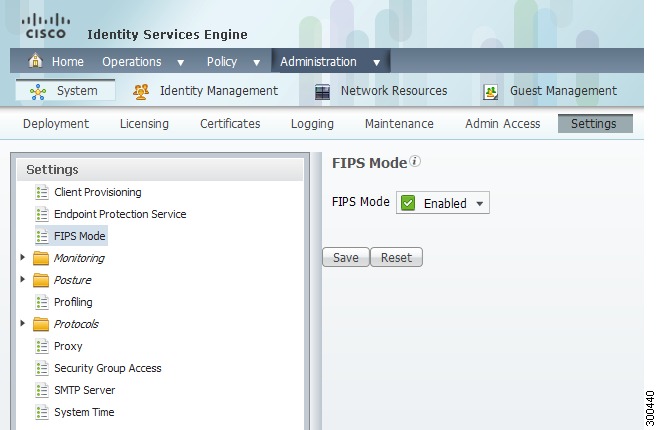Image resolution: width=657 pixels, height=430 pixels.
Task: Select FIPS Mode in Settings tree
Action: click(80, 236)
